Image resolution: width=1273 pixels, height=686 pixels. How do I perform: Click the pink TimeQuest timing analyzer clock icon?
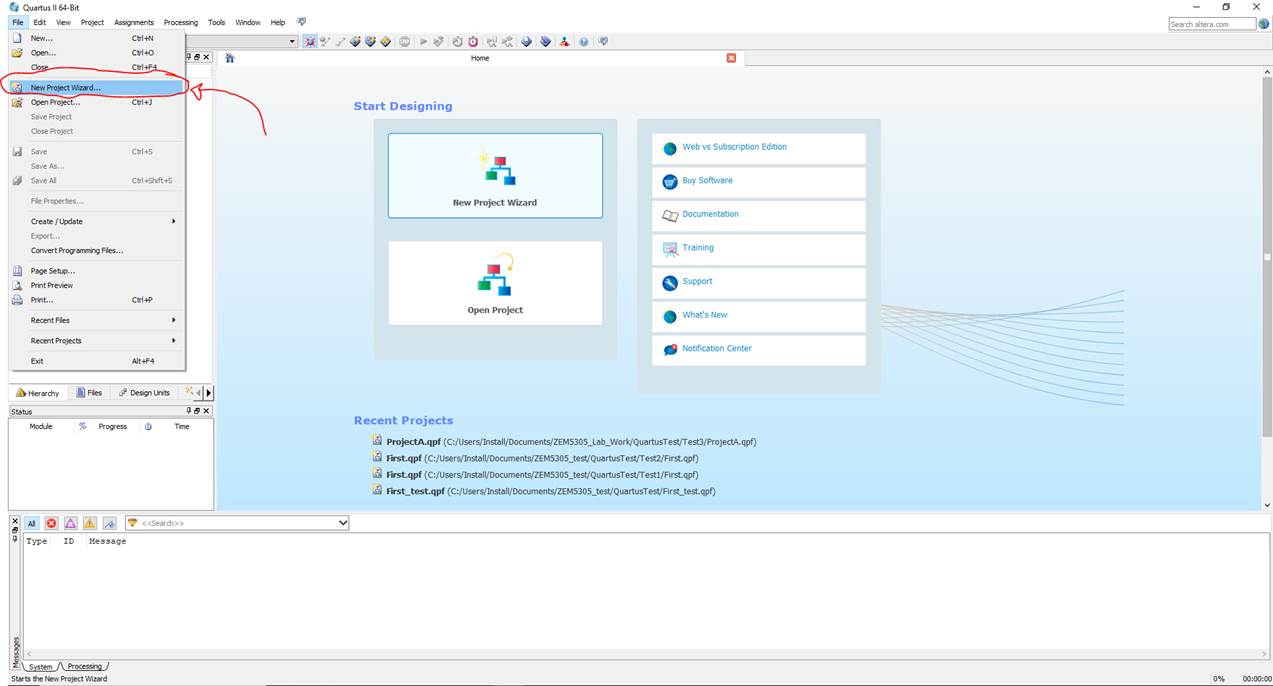[473, 42]
